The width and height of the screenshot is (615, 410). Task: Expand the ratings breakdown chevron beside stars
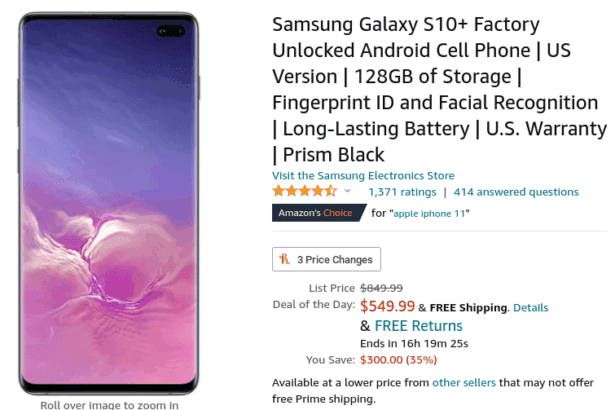[347, 191]
